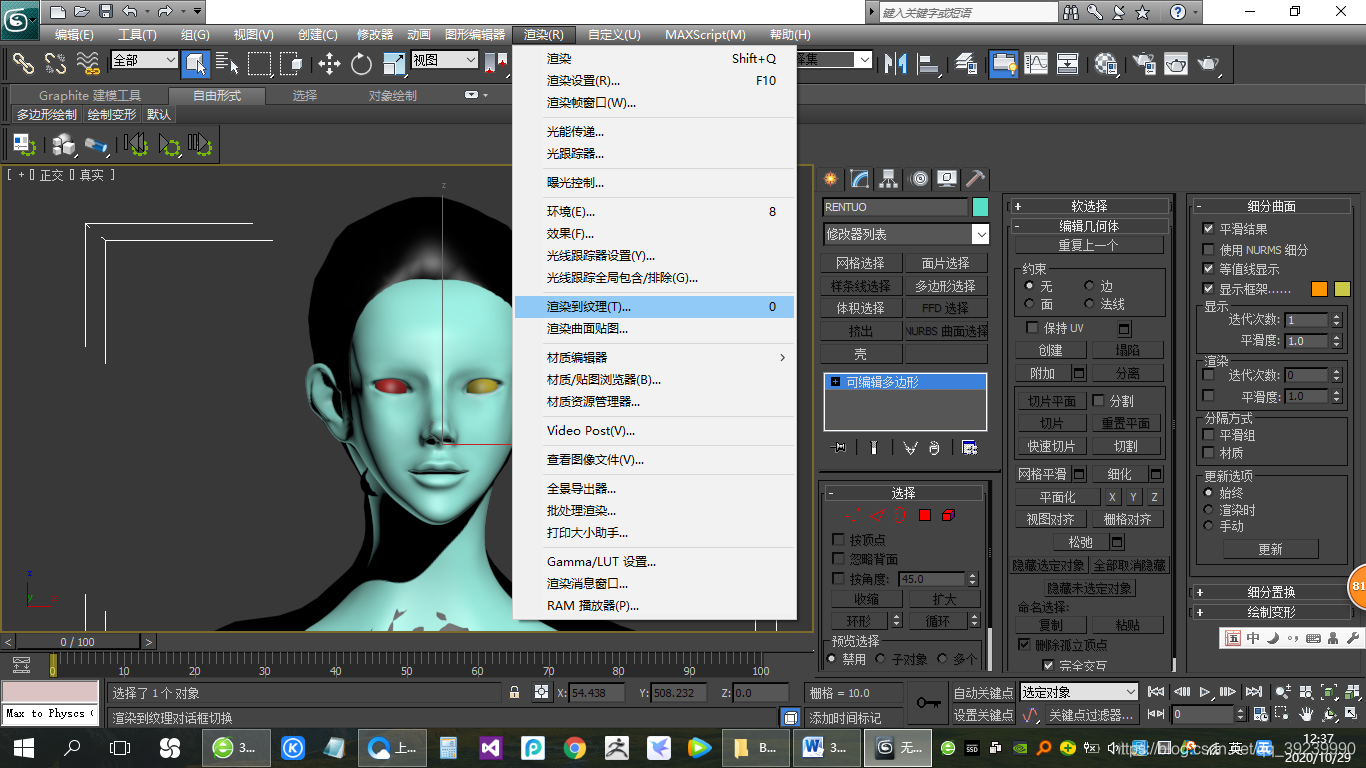Toggle 等值线显示 checkbox
Image resolution: width=1366 pixels, height=768 pixels.
click(x=1209, y=269)
